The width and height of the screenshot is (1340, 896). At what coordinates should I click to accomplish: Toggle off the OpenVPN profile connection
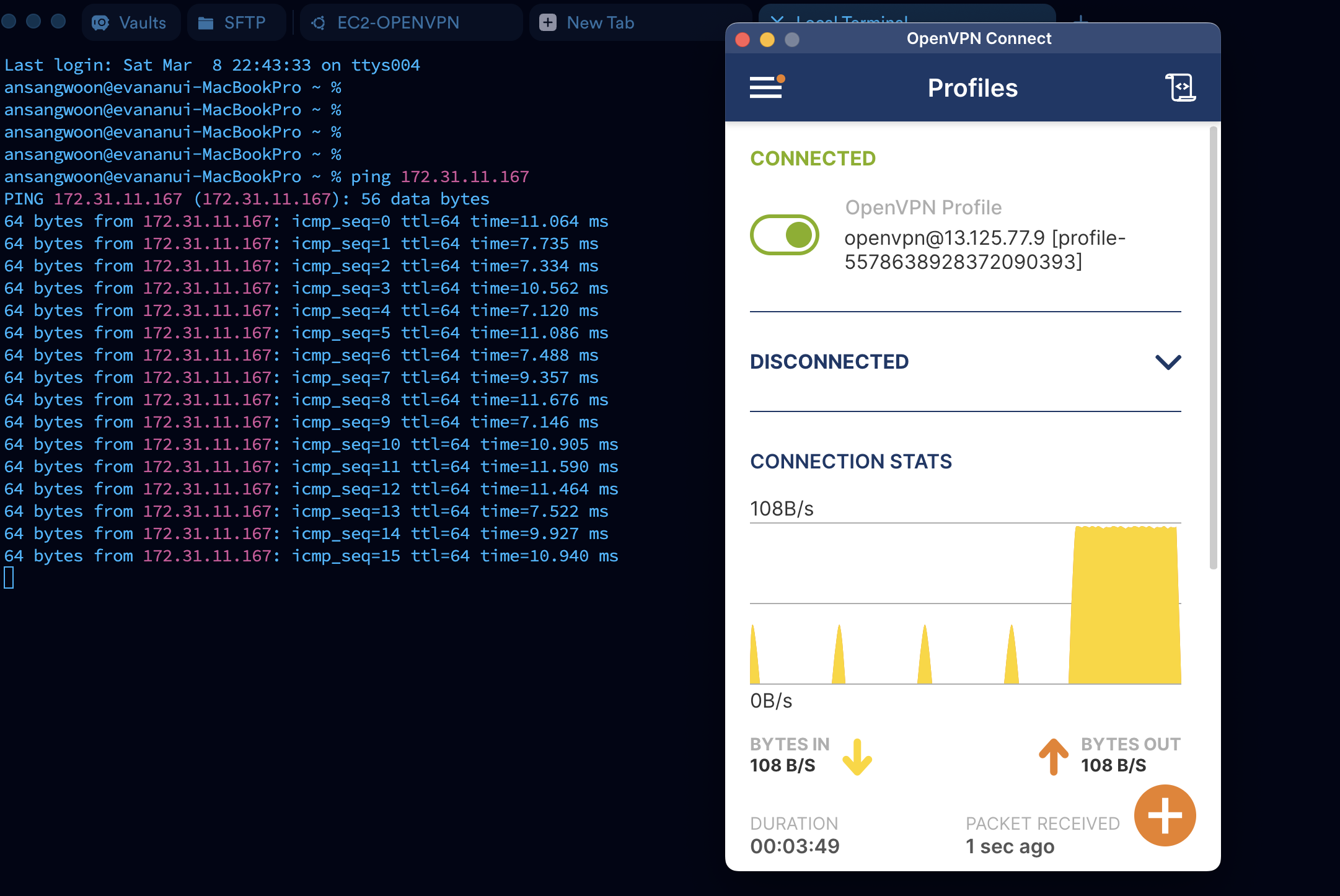[785, 235]
